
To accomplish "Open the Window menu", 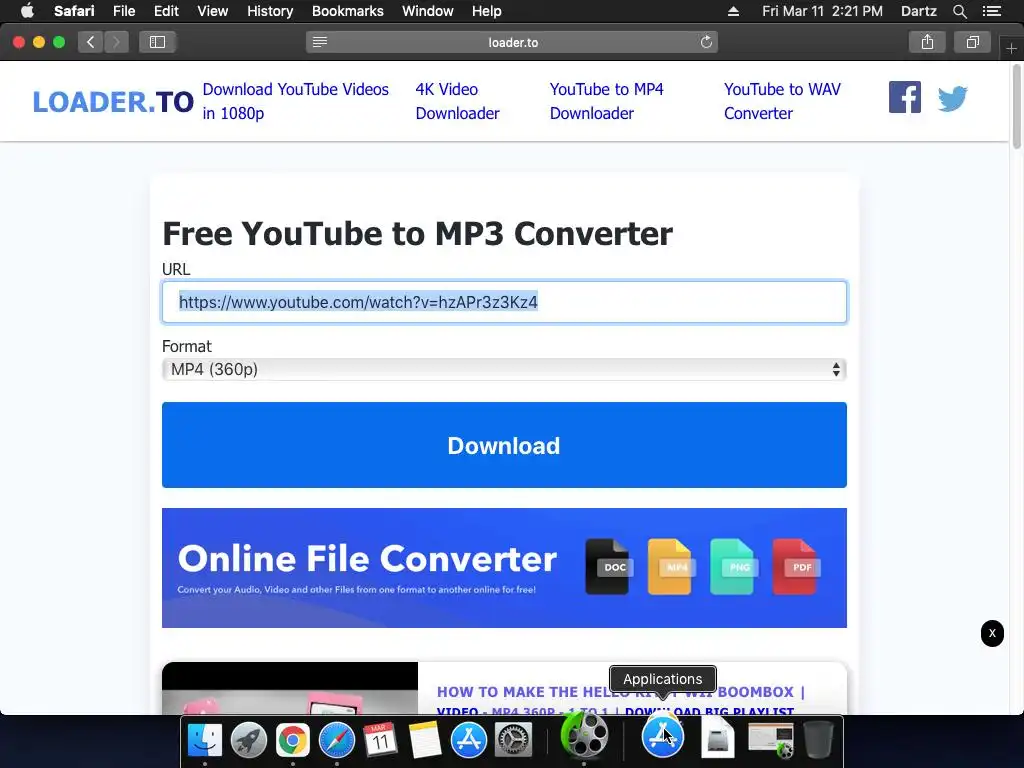I will 427,11.
